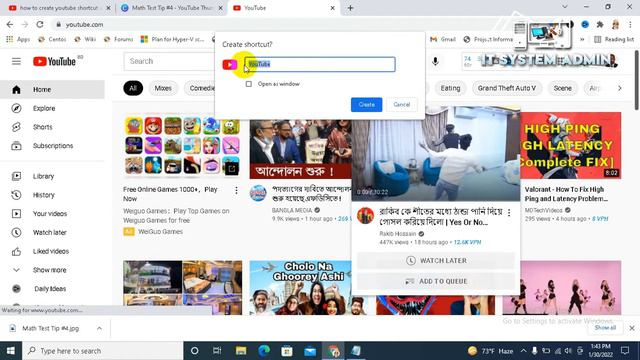
Task: Click the shortcut name text field
Action: point(320,64)
